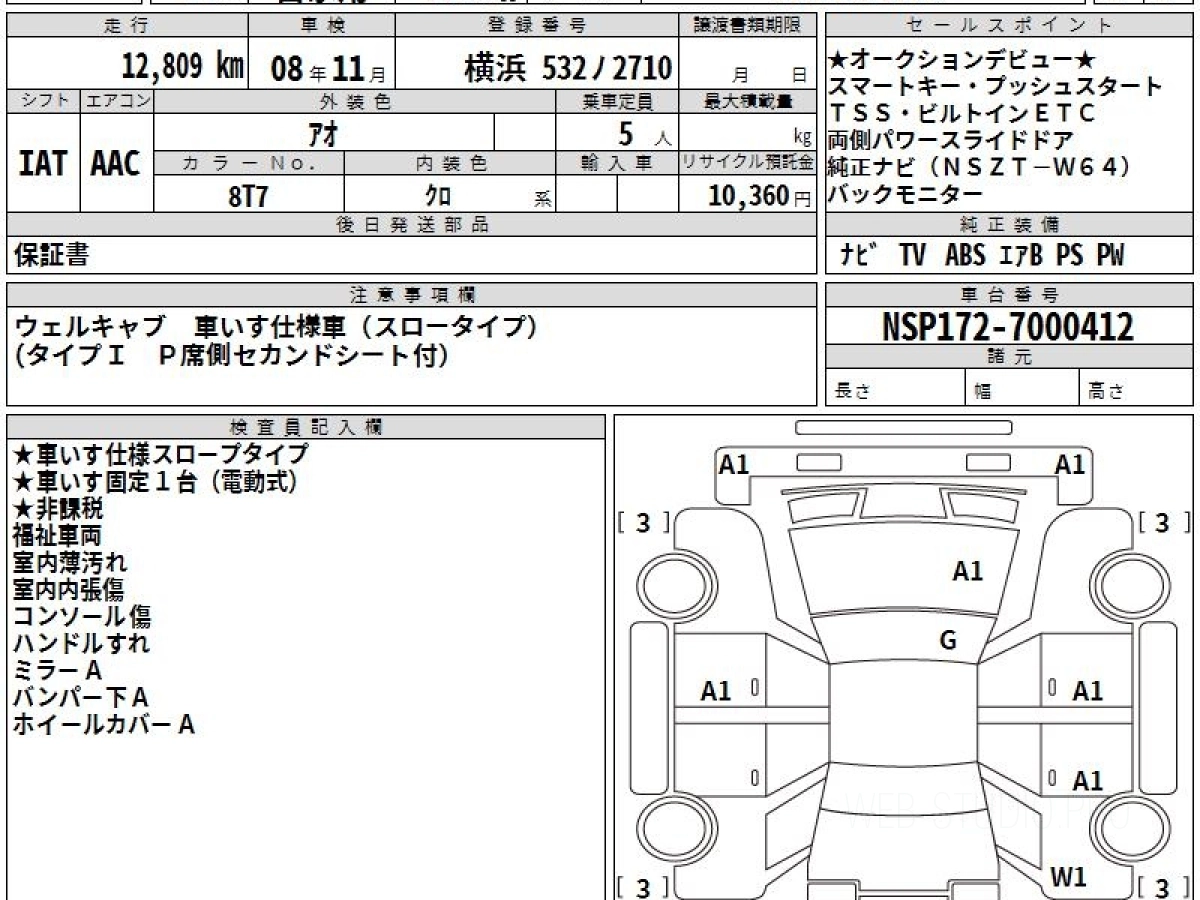Click PW in the equipment row

(1110, 256)
